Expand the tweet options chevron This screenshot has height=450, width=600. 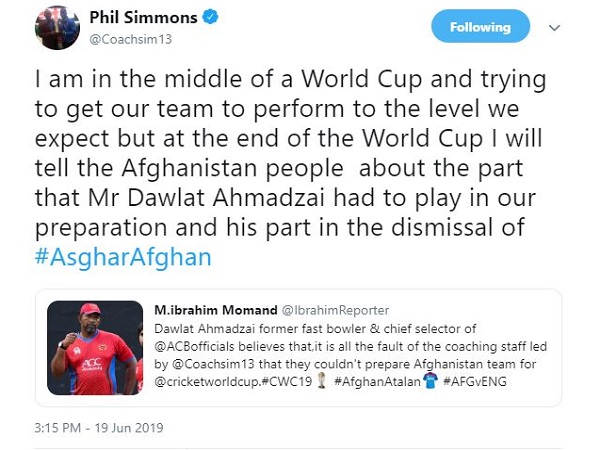click(571, 27)
